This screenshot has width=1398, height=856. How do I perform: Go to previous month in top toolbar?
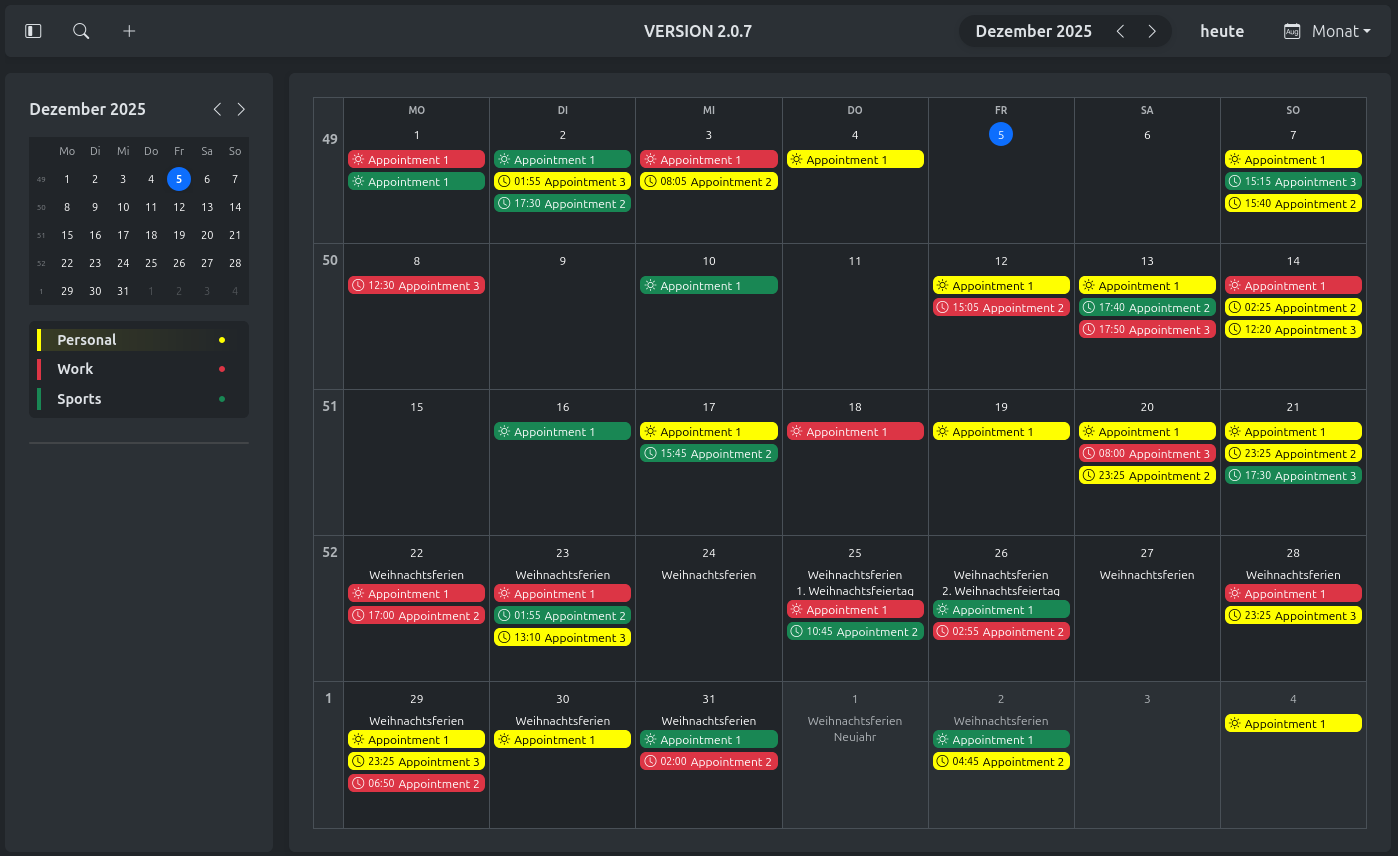click(1120, 31)
